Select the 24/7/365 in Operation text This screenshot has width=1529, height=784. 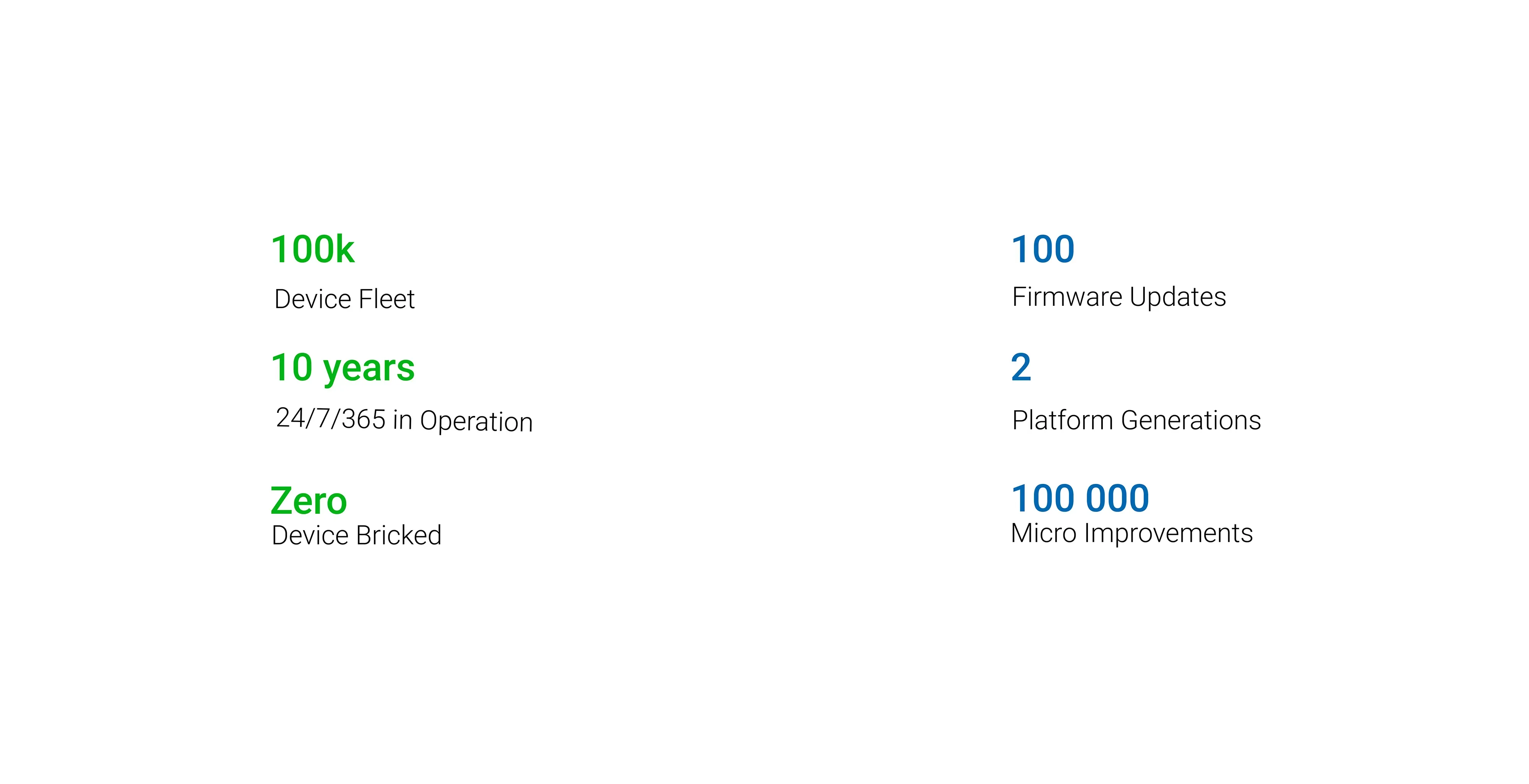click(x=404, y=420)
